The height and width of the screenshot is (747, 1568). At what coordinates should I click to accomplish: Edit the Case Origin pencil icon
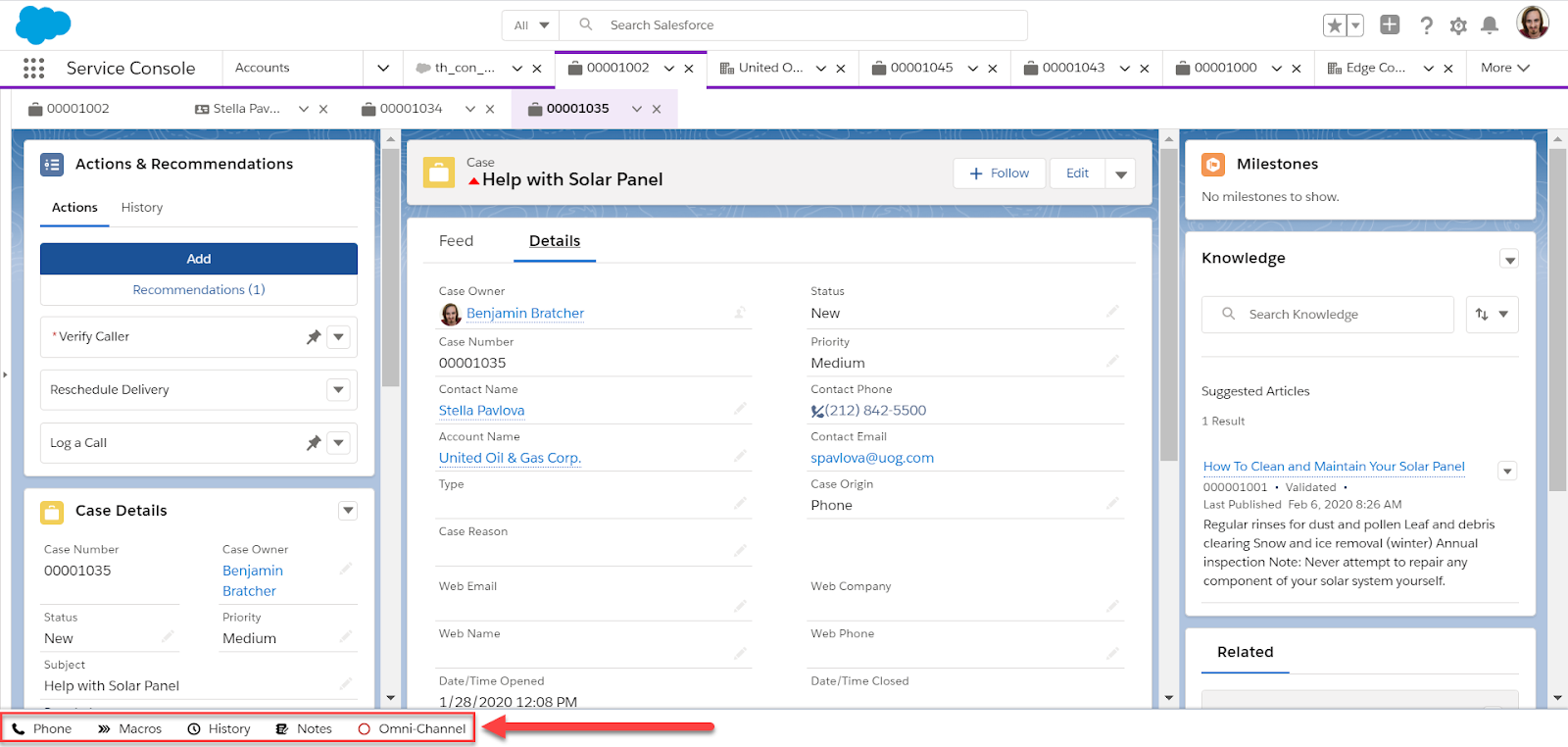tap(1112, 504)
